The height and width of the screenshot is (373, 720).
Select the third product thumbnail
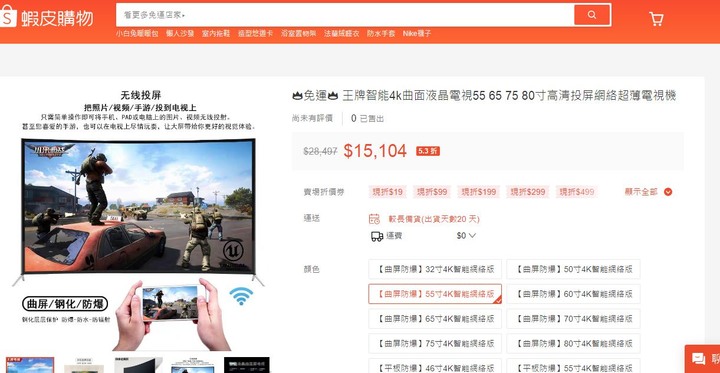(x=138, y=365)
